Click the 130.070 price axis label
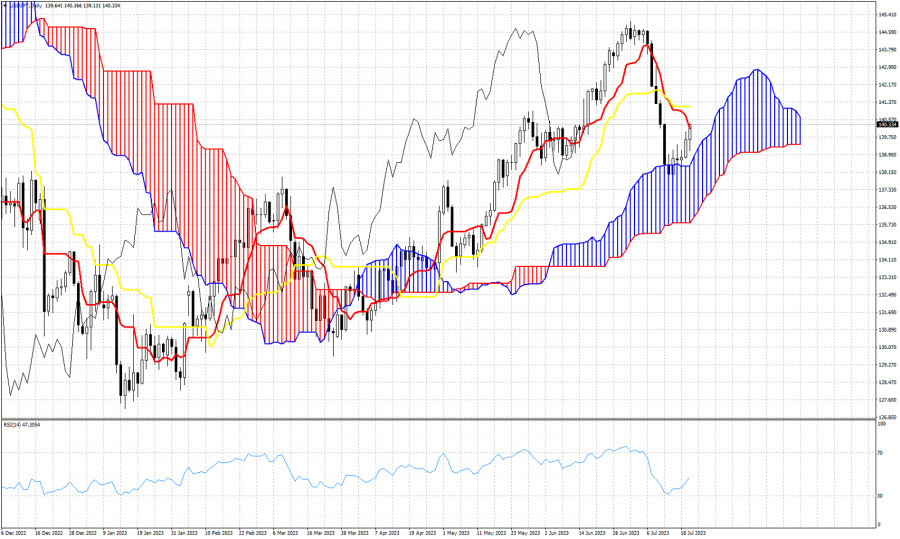Image resolution: width=900 pixels, height=539 pixels. click(x=887, y=347)
